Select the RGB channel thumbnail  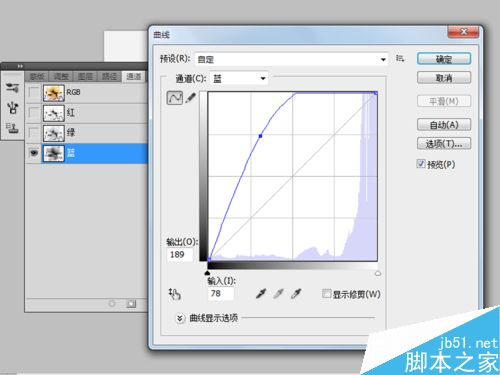point(53,93)
